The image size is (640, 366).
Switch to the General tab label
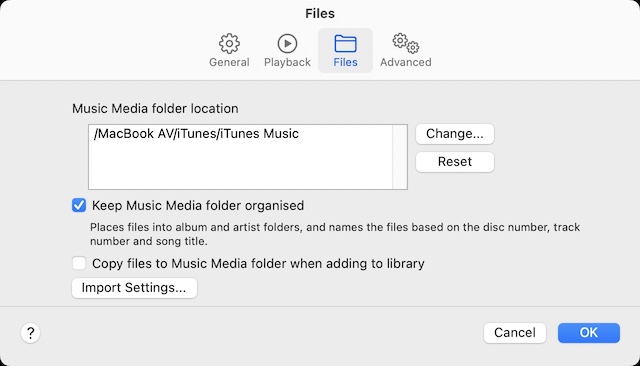(229, 62)
